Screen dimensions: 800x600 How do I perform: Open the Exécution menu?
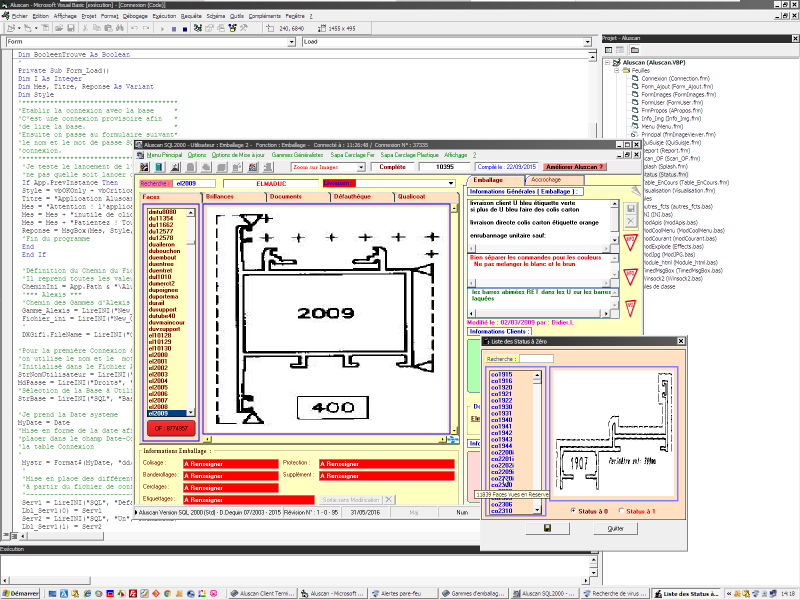[164, 16]
